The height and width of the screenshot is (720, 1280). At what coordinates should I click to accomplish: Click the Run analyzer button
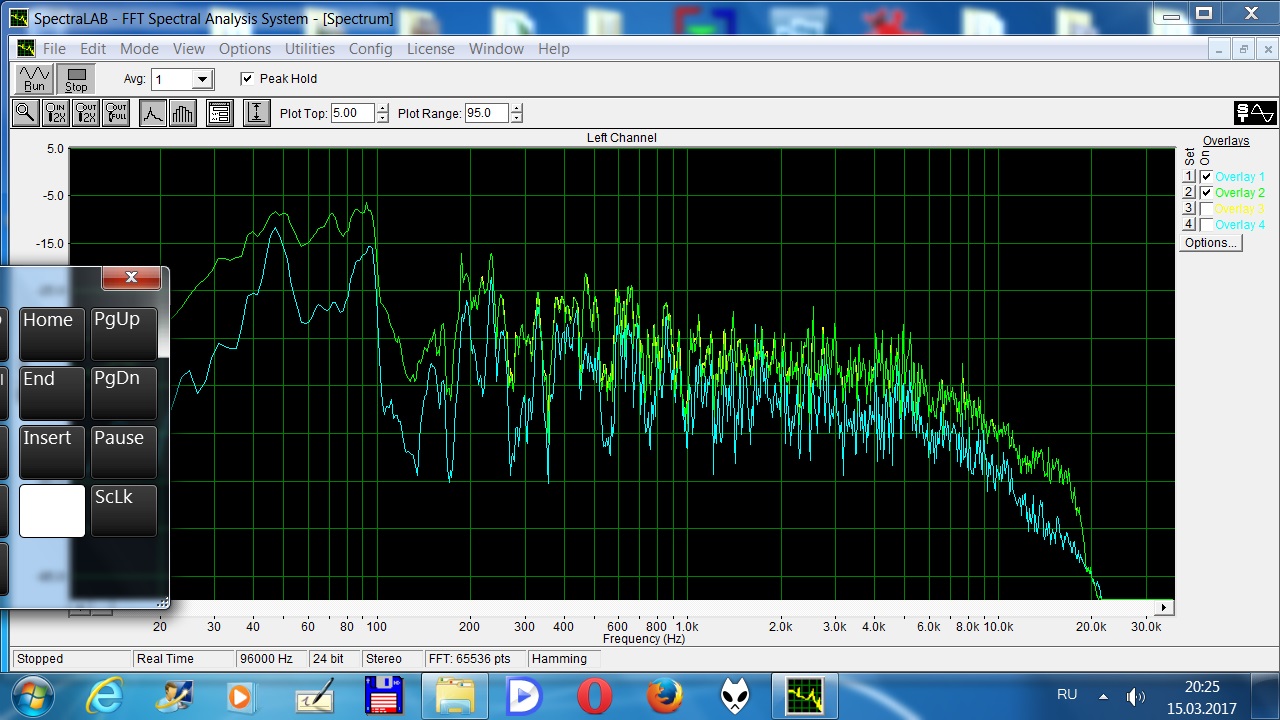click(x=35, y=79)
